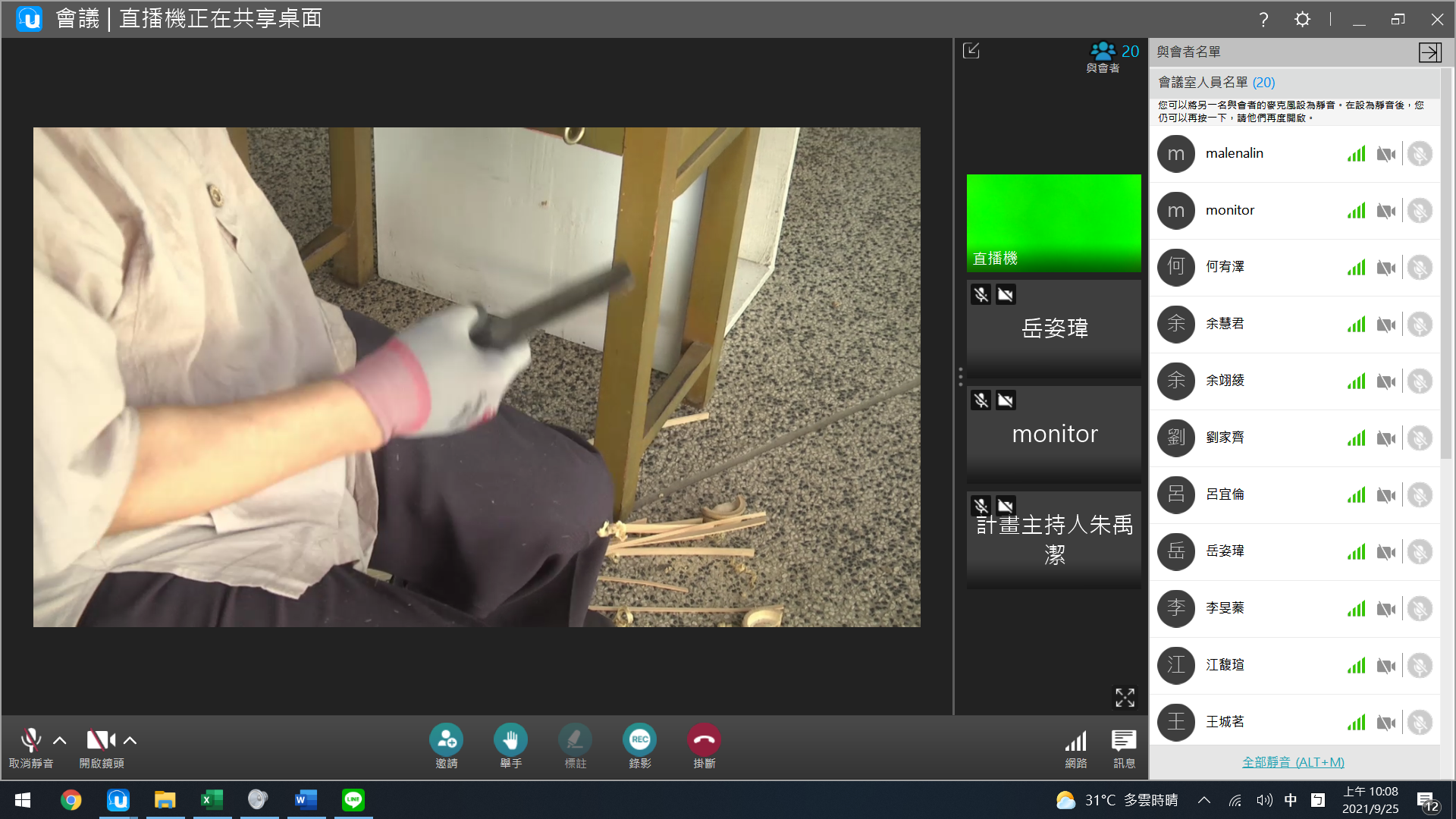
Task: Open the settings gear in the title bar
Action: [1302, 19]
